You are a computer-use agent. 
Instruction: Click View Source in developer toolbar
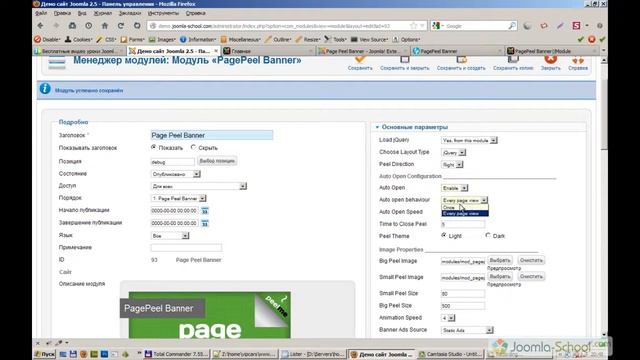pyautogui.click(x=369, y=40)
